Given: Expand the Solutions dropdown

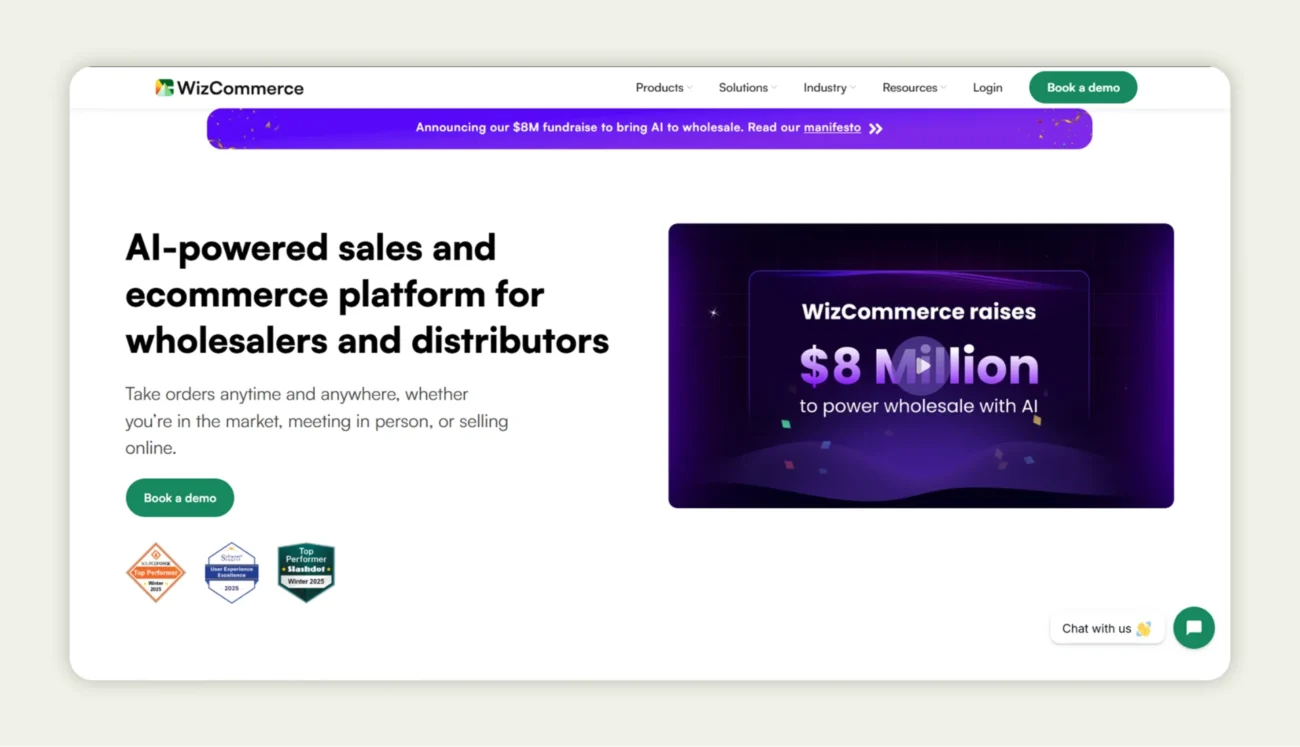Looking at the screenshot, I should (x=746, y=88).
